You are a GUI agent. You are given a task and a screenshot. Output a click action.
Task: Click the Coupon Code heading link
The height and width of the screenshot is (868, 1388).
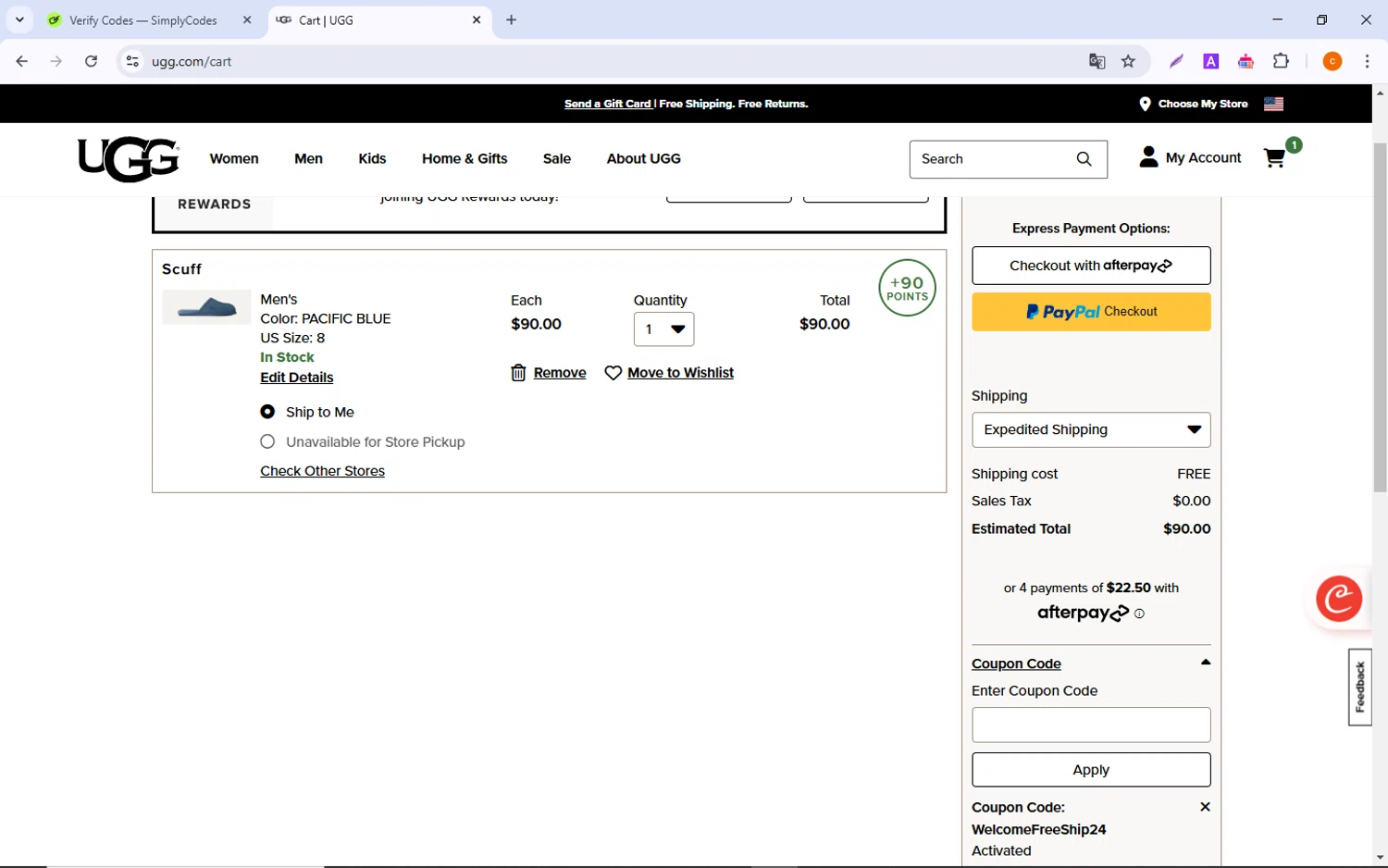1016,663
